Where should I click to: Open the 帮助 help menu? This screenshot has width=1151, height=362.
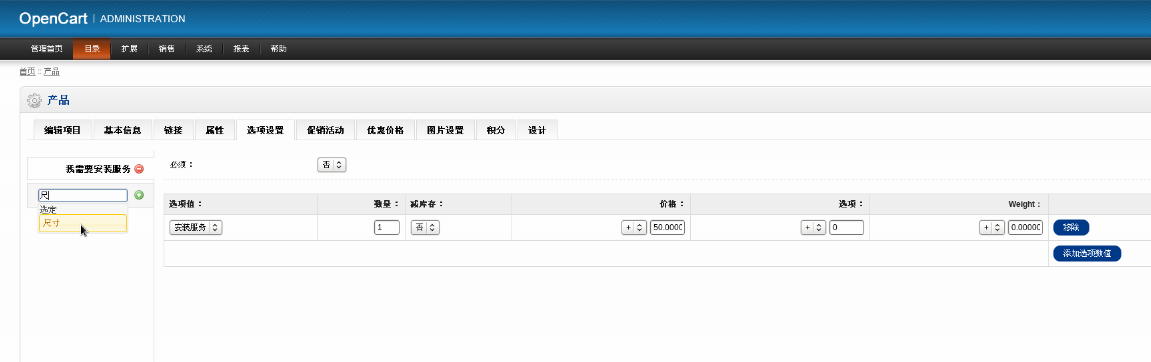click(278, 49)
